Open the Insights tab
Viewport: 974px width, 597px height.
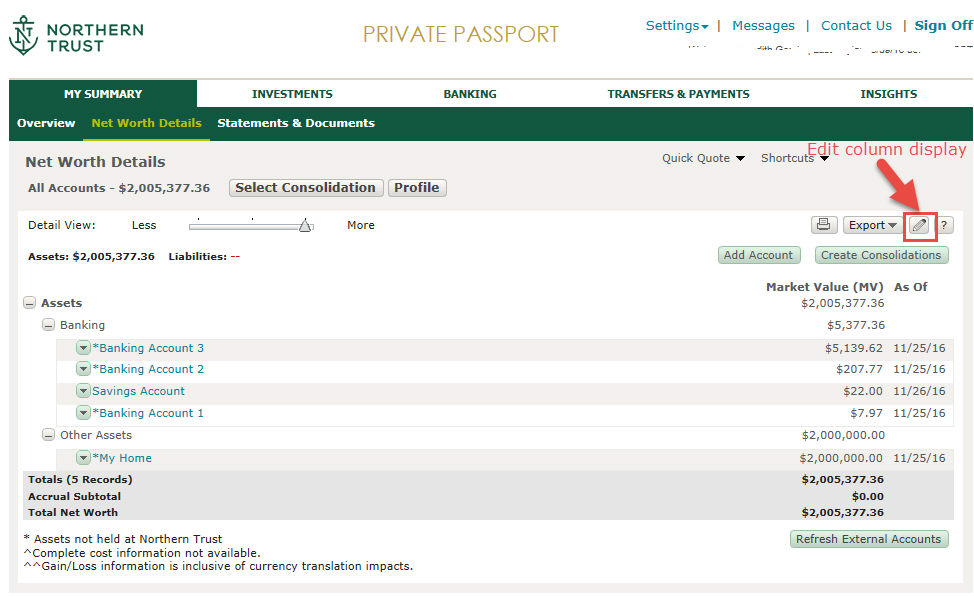[x=888, y=94]
